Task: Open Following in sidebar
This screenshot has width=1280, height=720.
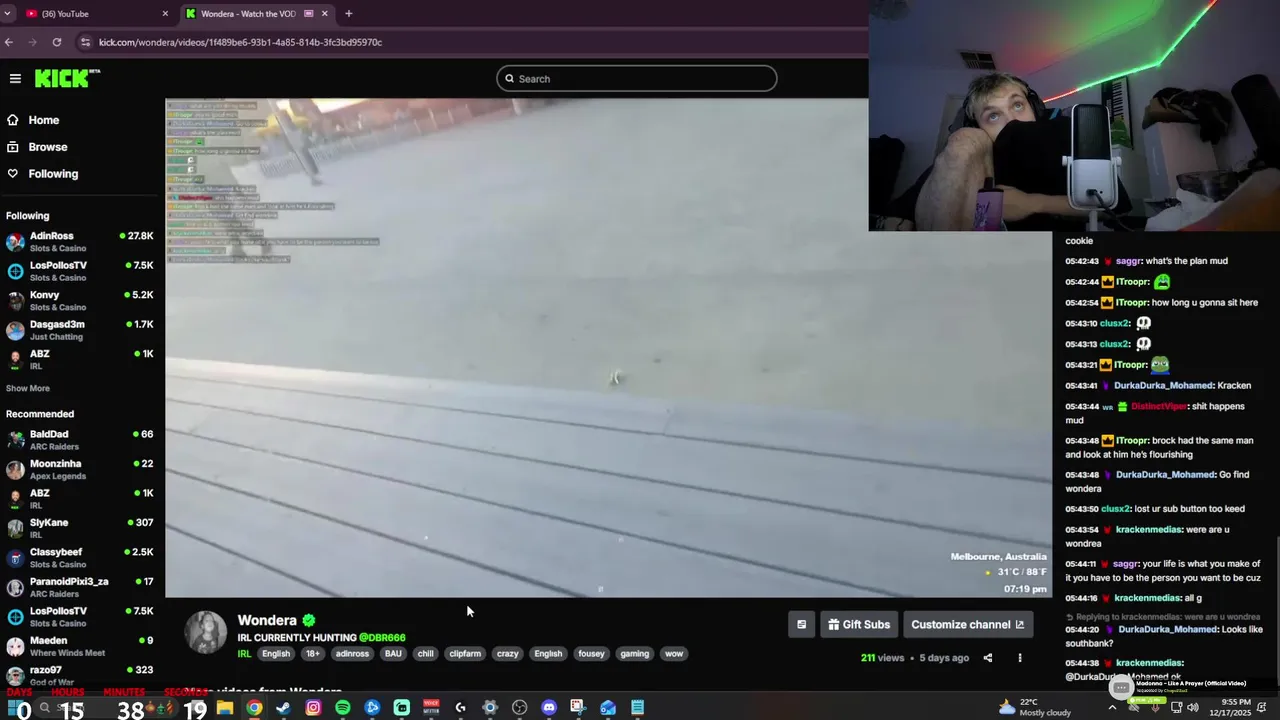Action: [52, 174]
